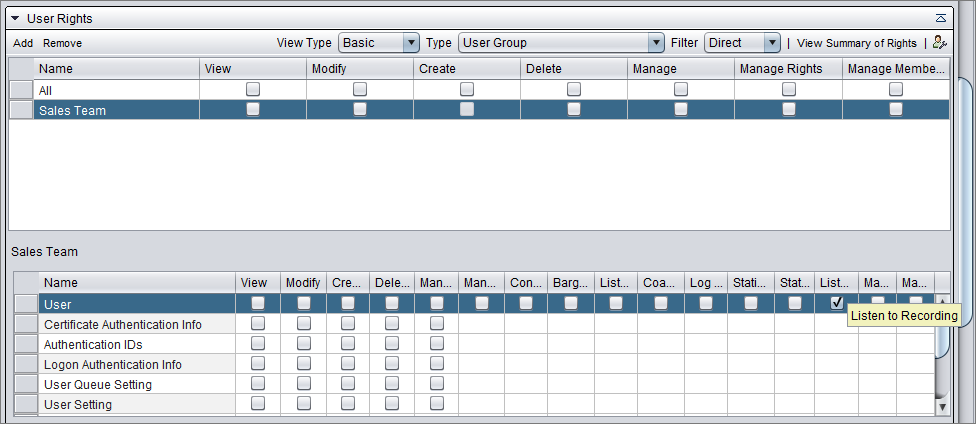
Task: Uncheck the Listen to Recording checkbox for User
Action: 837,303
